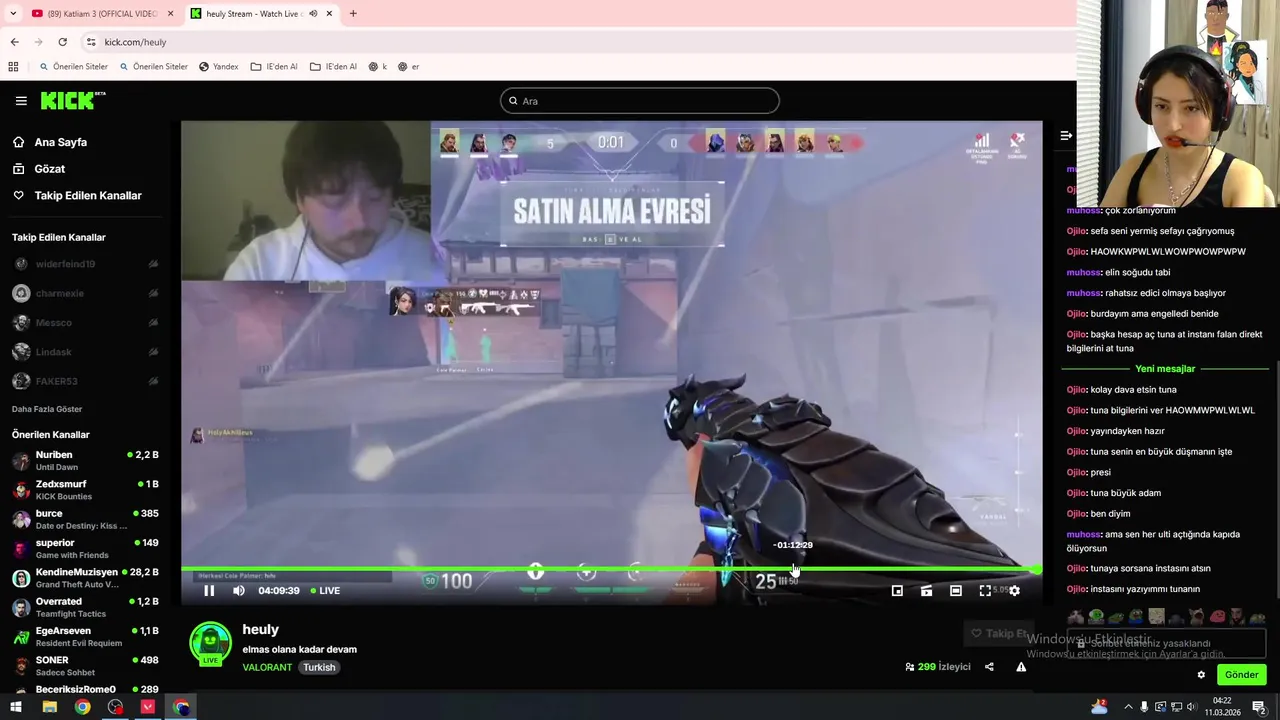
Task: Open recommended channel burce
Action: (x=85, y=519)
